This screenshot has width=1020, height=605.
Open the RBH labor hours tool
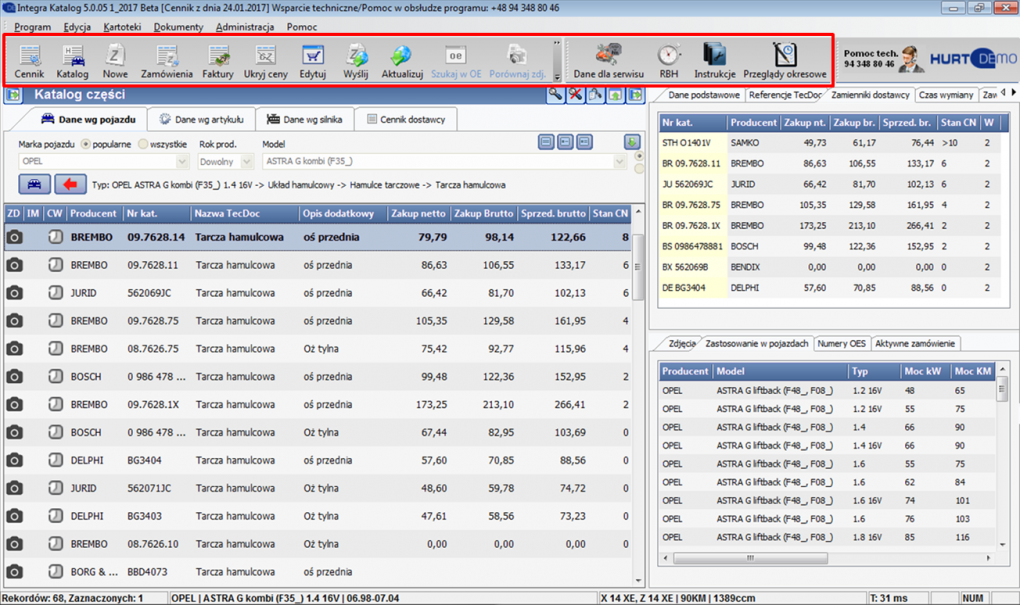(669, 61)
